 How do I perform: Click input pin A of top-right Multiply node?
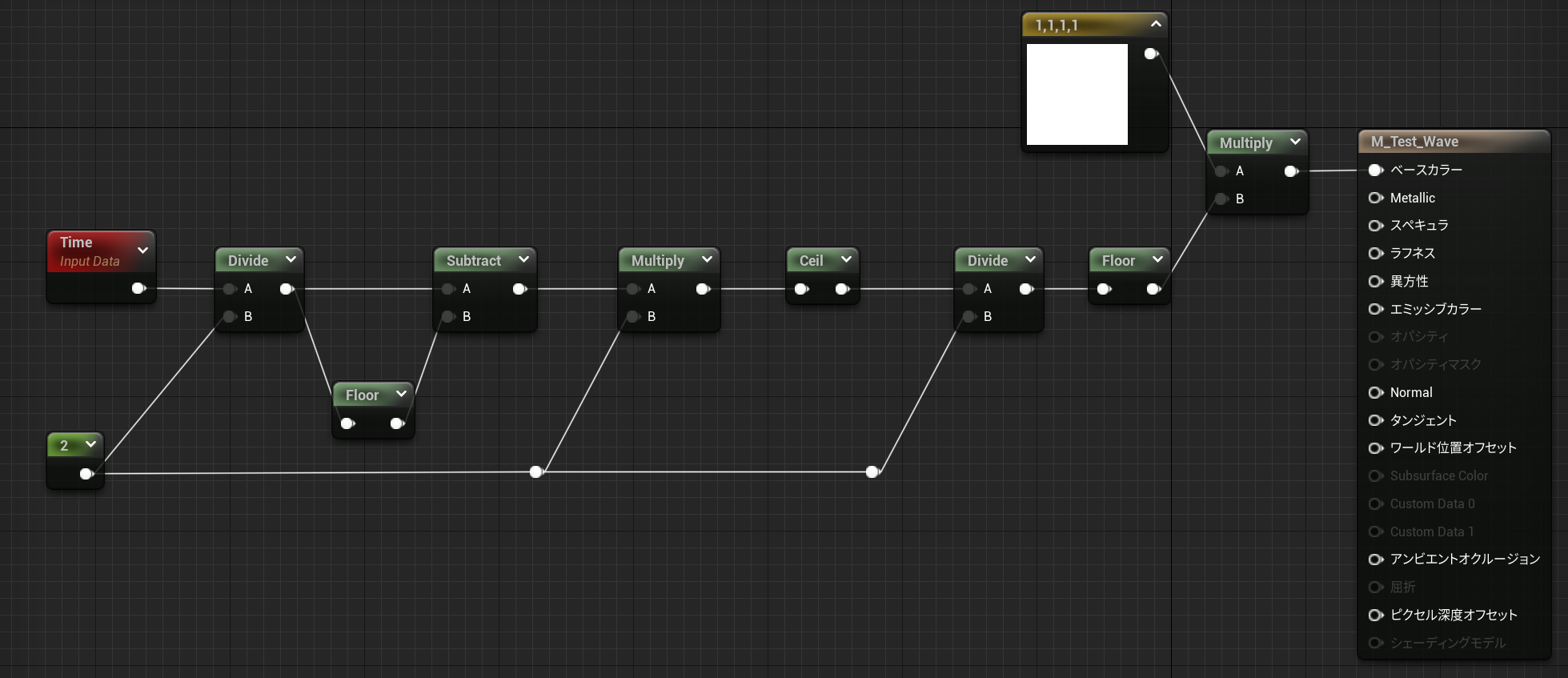1221,171
